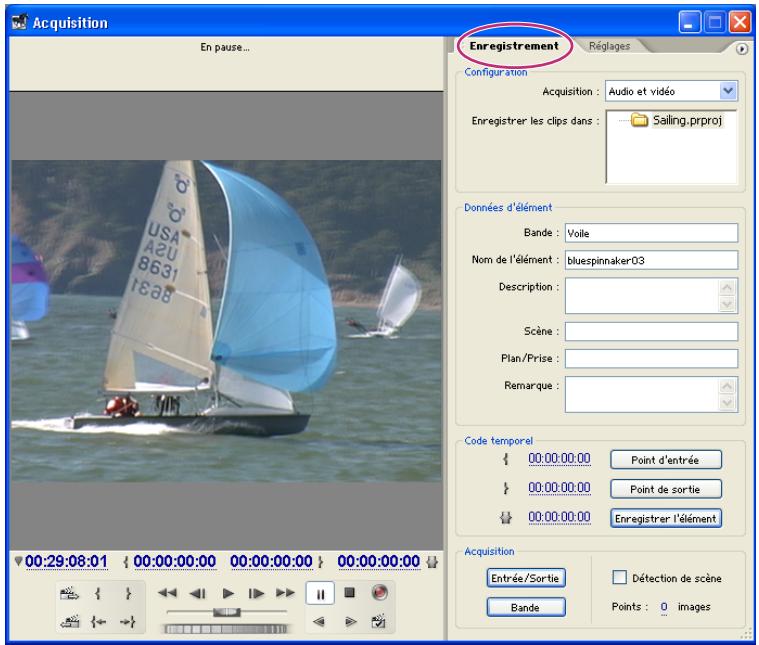Image resolution: width=759 pixels, height=645 pixels.
Task: Click Description scrollbar up arrow
Action: tap(727, 288)
